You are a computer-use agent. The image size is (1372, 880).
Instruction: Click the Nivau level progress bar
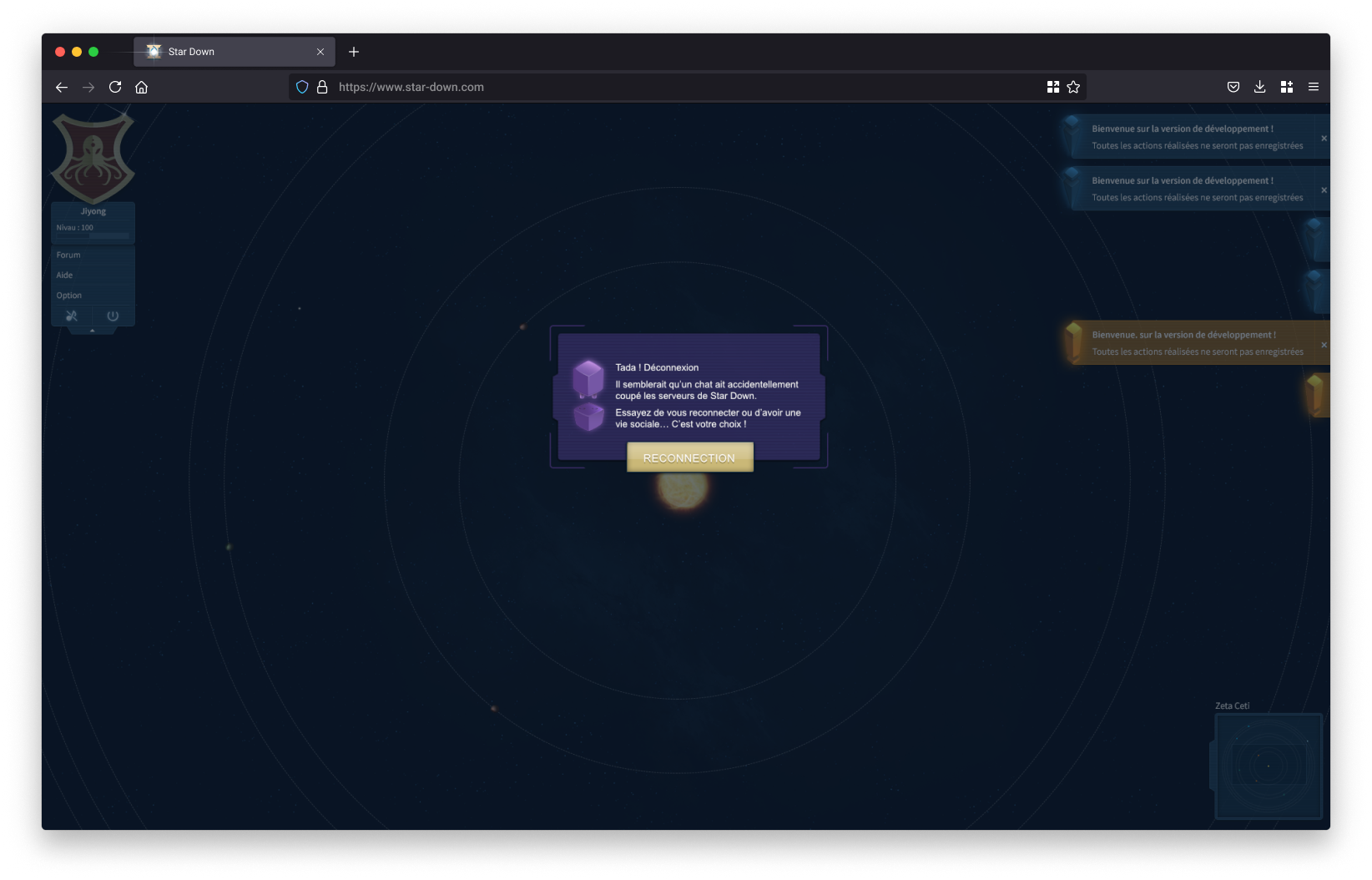coord(108,236)
